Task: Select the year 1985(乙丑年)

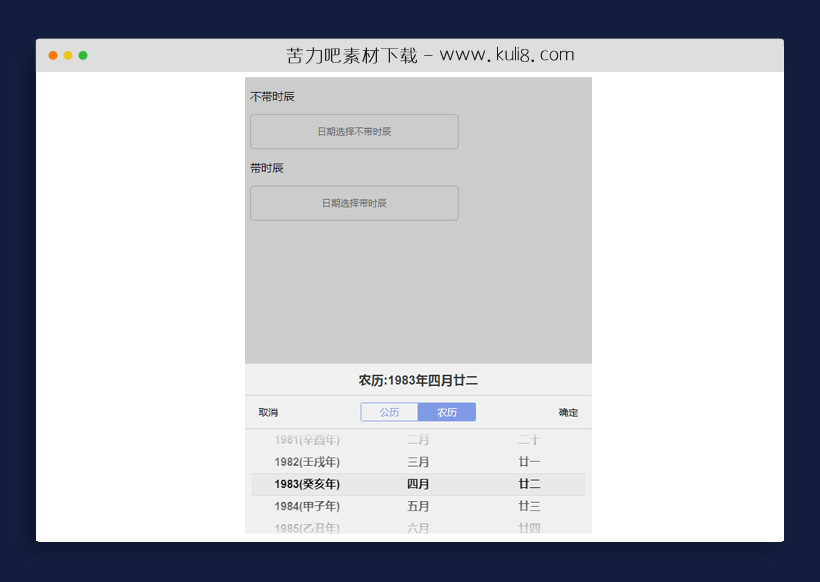Action: click(x=306, y=528)
